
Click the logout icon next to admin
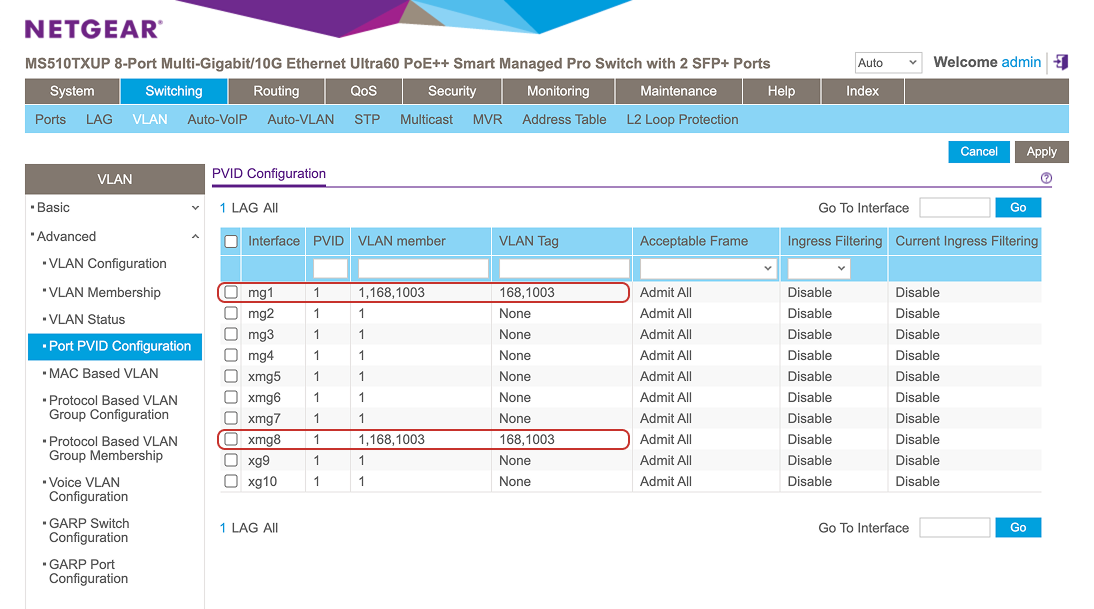point(1061,62)
